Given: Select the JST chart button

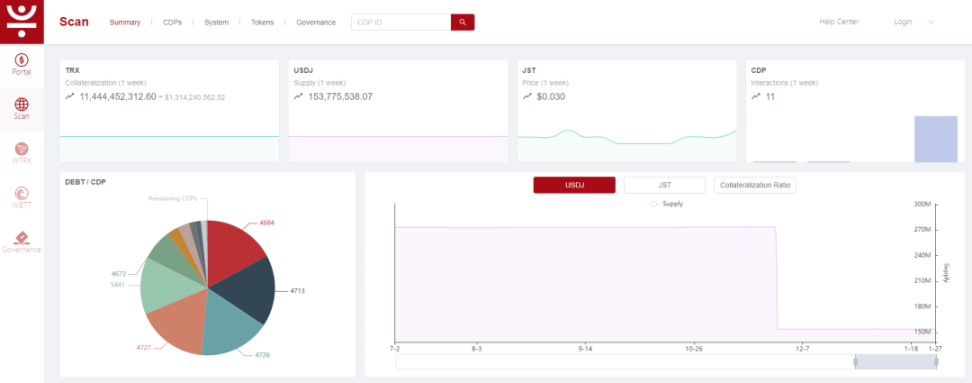Looking at the screenshot, I should 665,185.
